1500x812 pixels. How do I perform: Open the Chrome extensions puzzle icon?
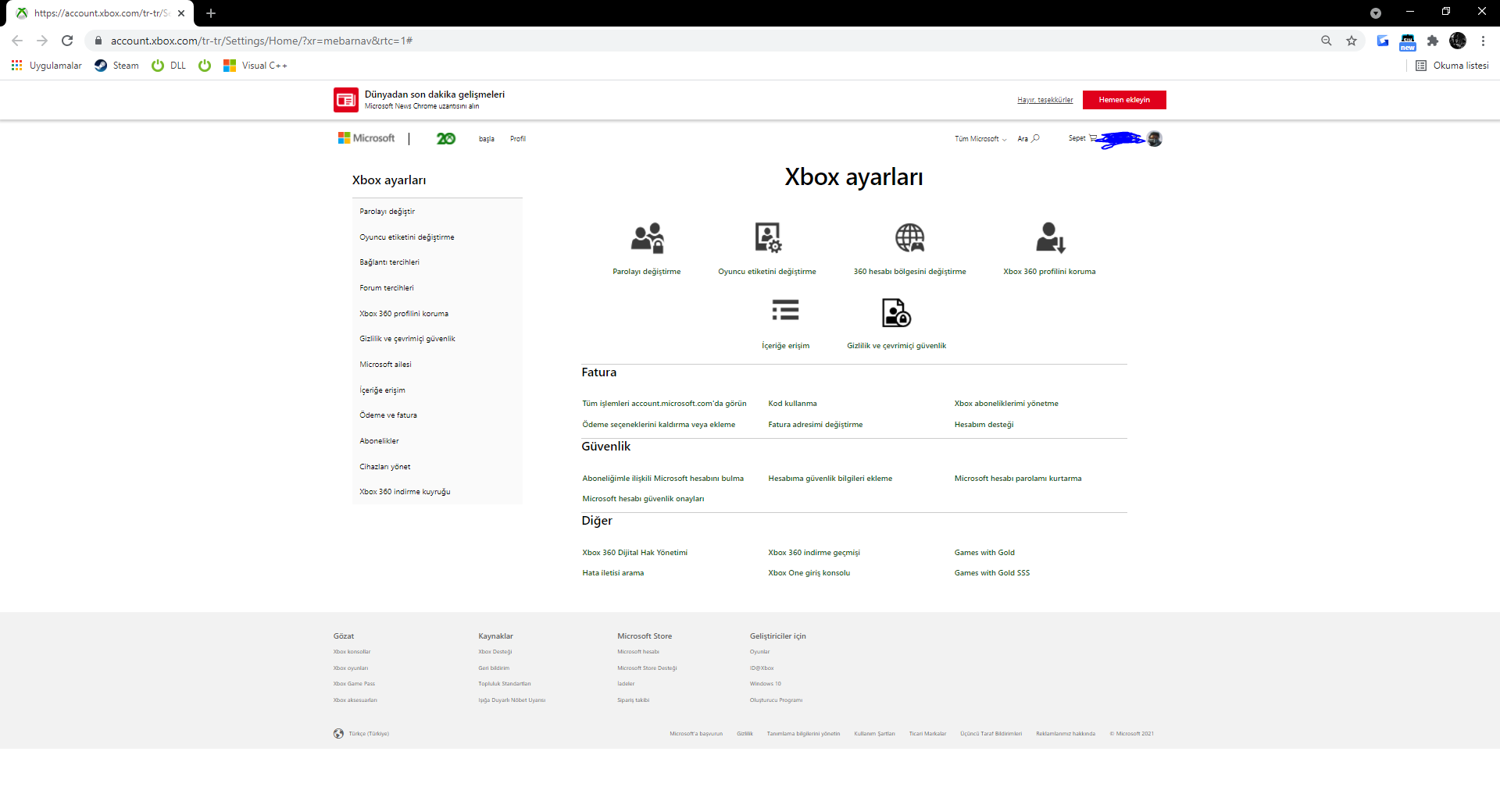click(1433, 41)
